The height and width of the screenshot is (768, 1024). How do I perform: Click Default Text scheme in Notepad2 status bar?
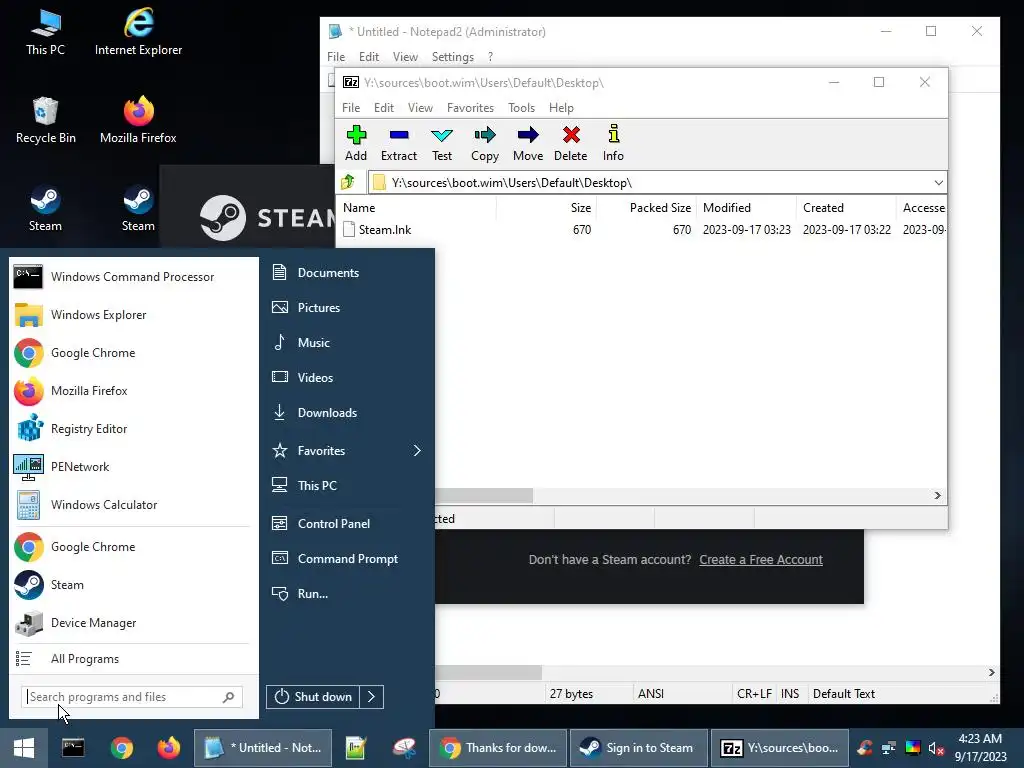(844, 694)
